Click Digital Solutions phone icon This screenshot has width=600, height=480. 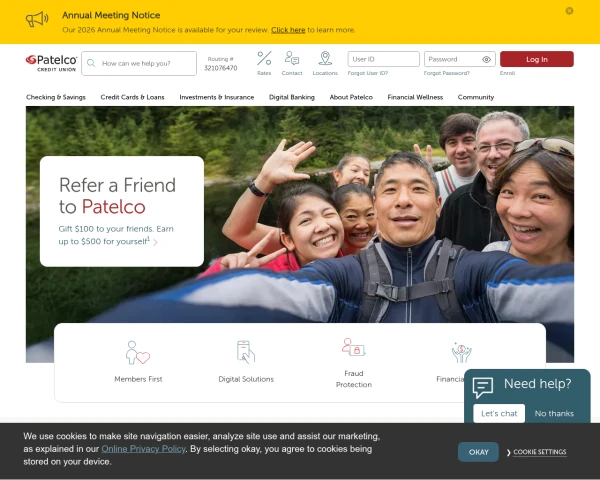point(246,352)
